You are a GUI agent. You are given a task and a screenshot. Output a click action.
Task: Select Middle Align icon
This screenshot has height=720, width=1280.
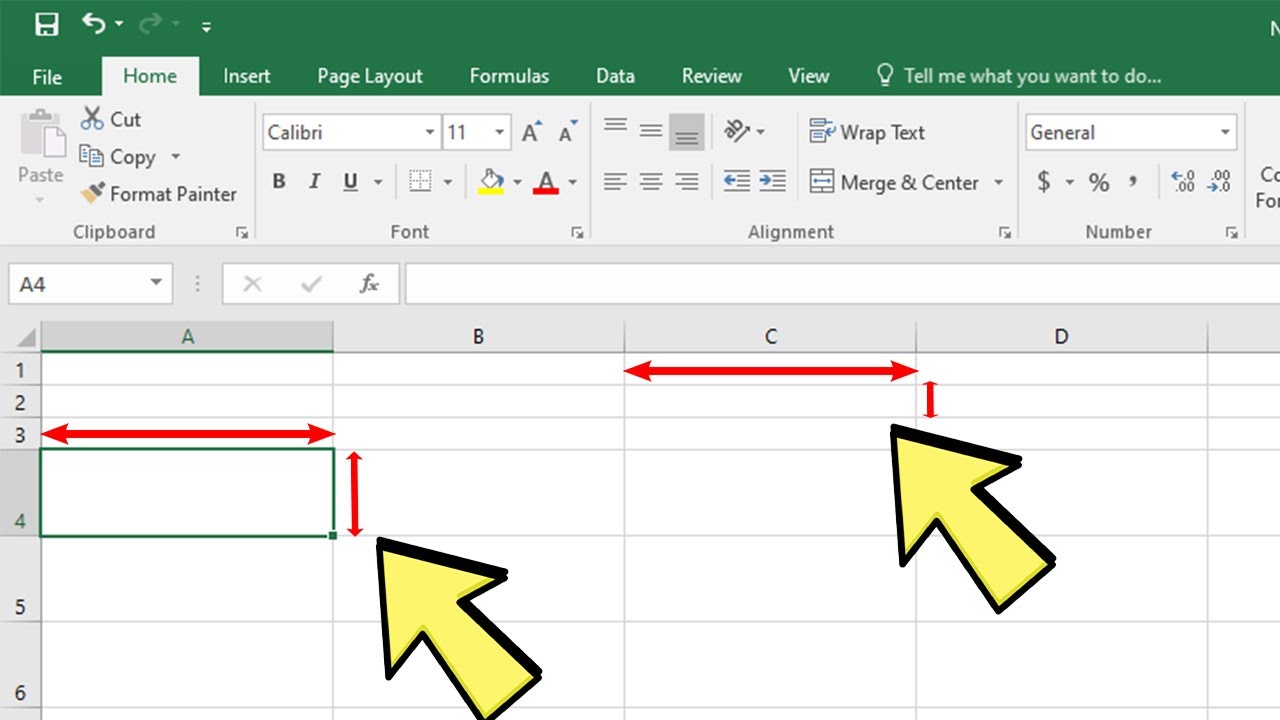(x=651, y=131)
